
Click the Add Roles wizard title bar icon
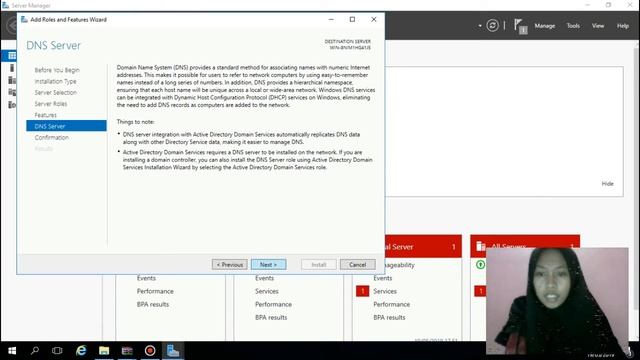(24, 19)
